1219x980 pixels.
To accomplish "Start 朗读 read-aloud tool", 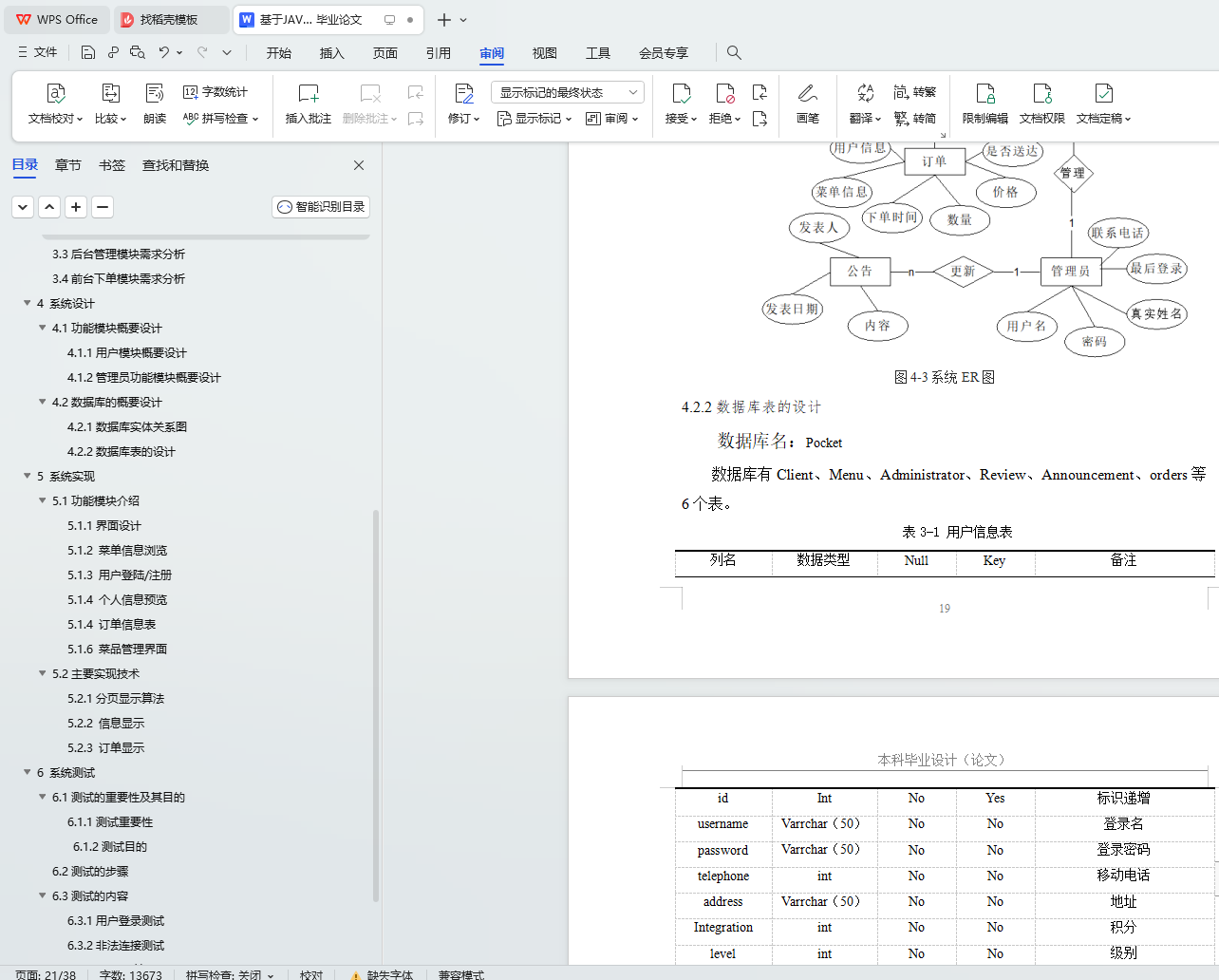I will point(155,104).
